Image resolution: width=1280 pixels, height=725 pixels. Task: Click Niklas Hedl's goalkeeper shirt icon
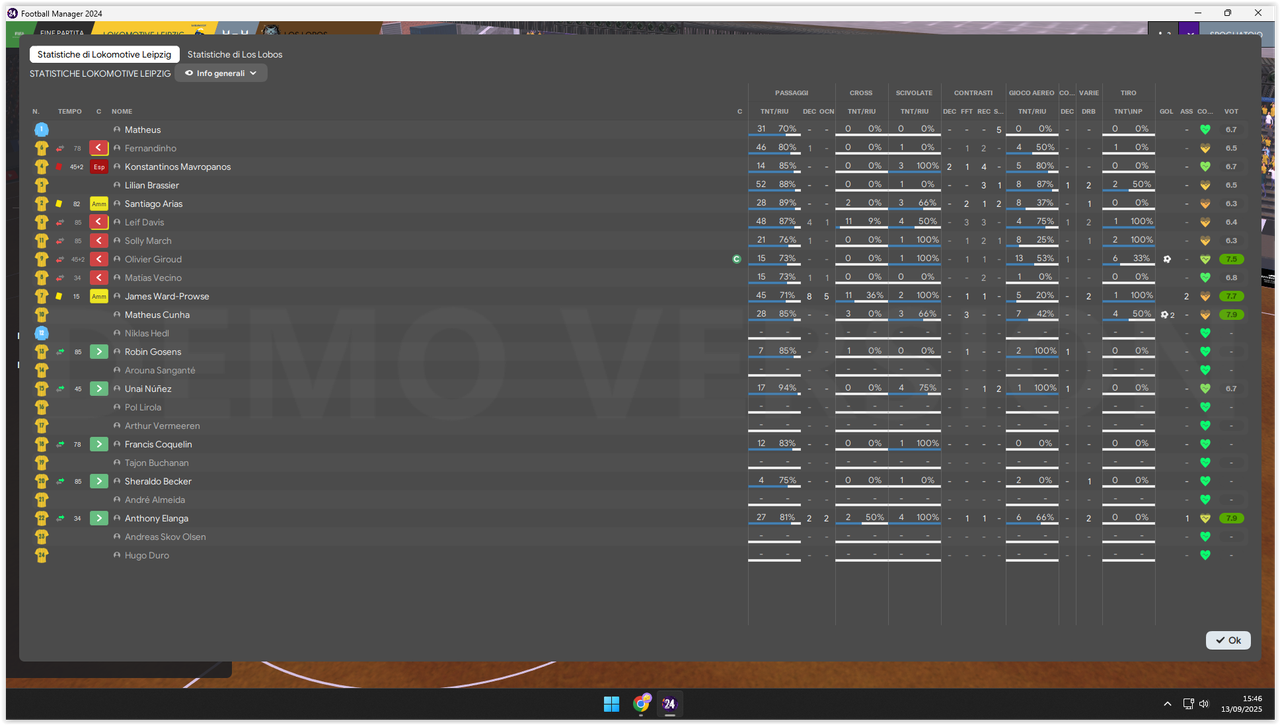pyautogui.click(x=41, y=333)
